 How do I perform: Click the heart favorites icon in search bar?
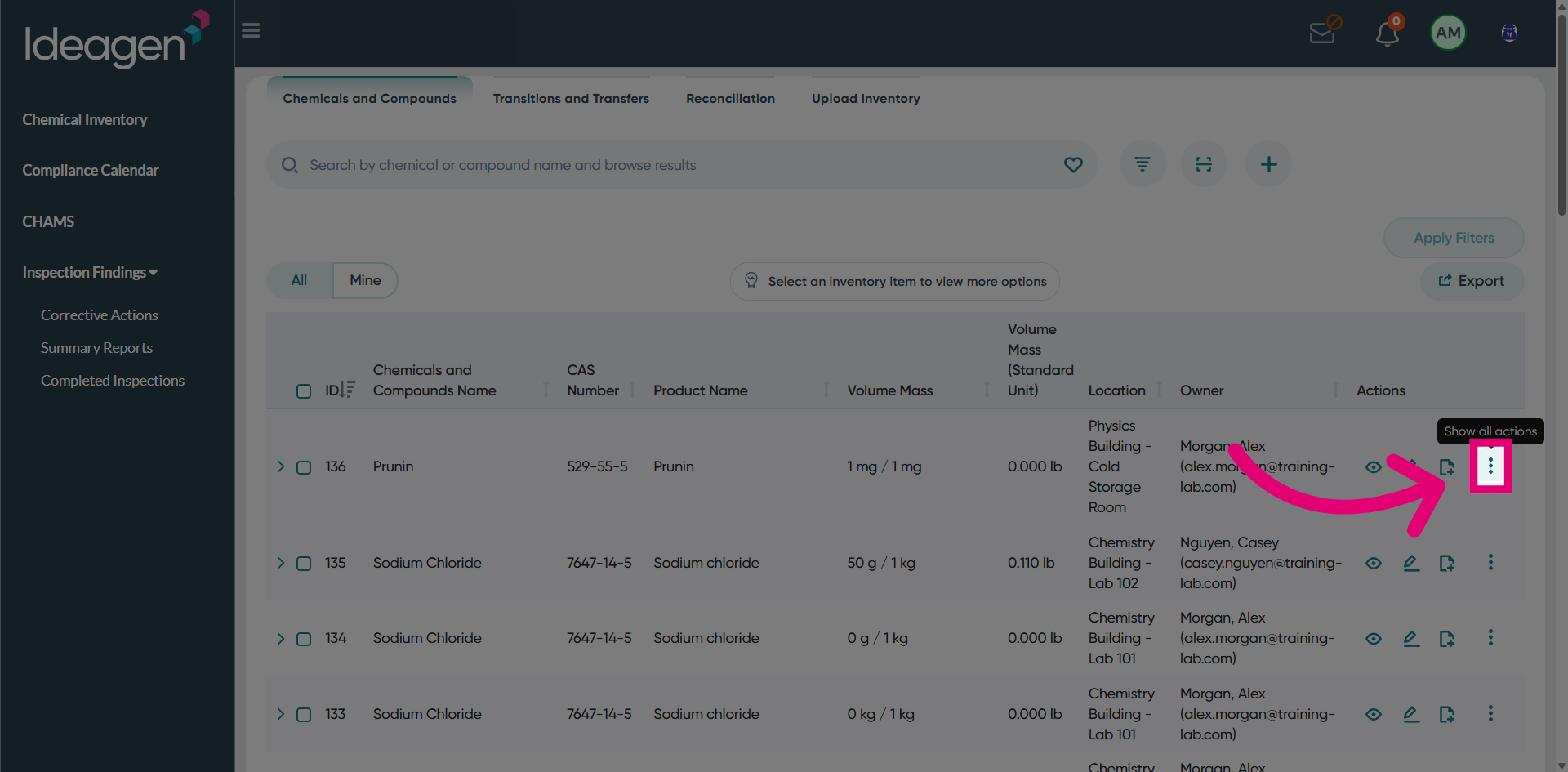(x=1073, y=165)
